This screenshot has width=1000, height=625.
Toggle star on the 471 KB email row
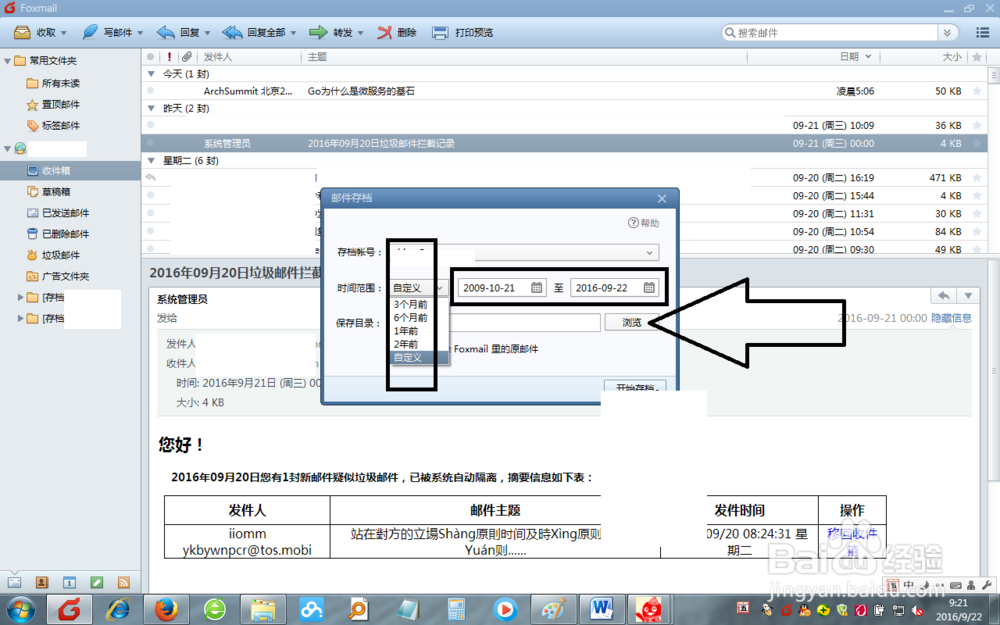point(977,178)
